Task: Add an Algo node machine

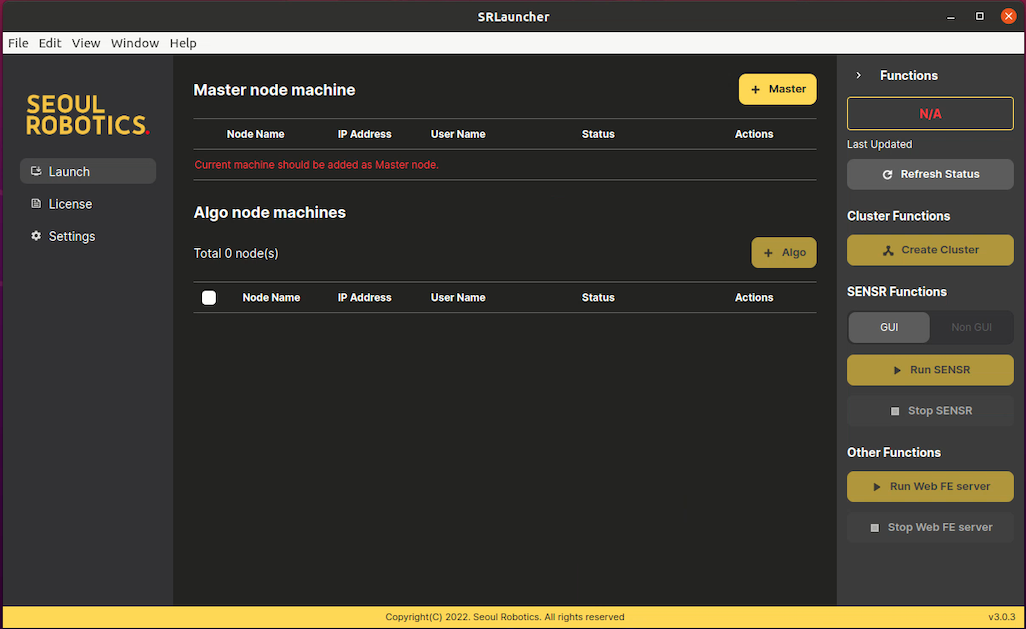Action: pyautogui.click(x=783, y=252)
